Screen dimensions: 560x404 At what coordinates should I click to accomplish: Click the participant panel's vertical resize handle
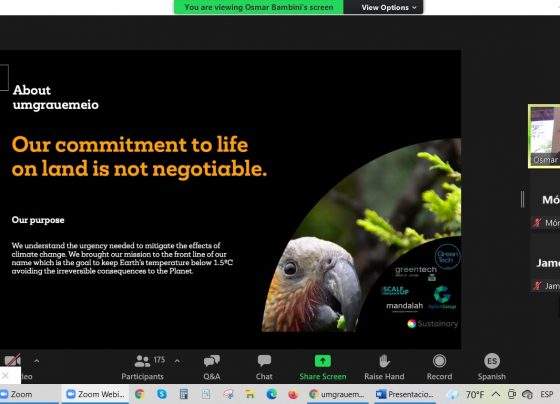click(x=522, y=199)
